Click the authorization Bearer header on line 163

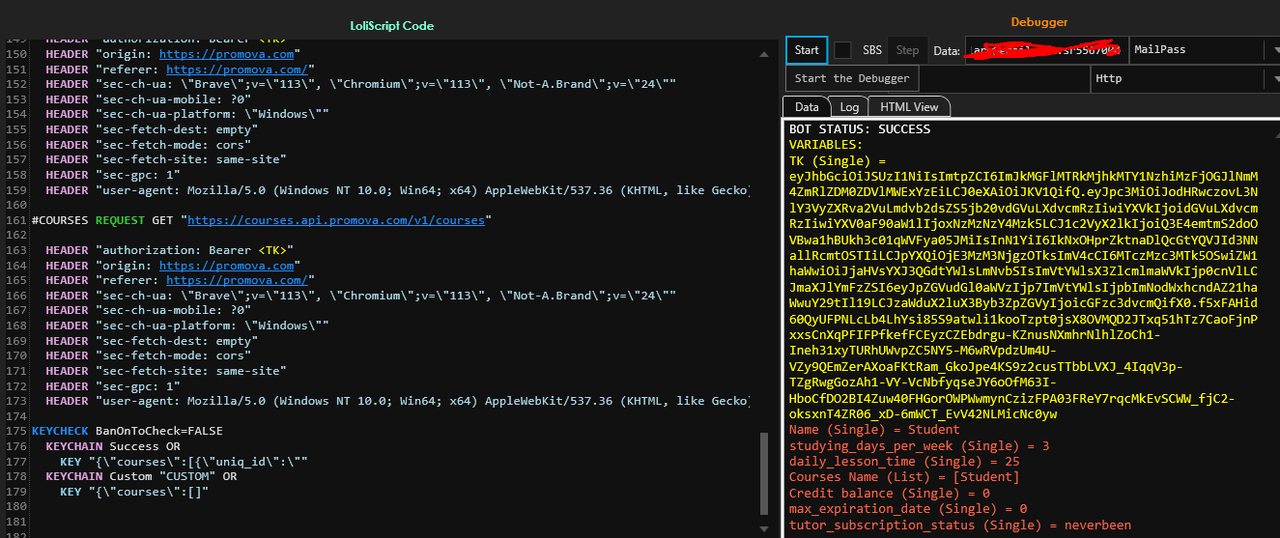point(170,250)
